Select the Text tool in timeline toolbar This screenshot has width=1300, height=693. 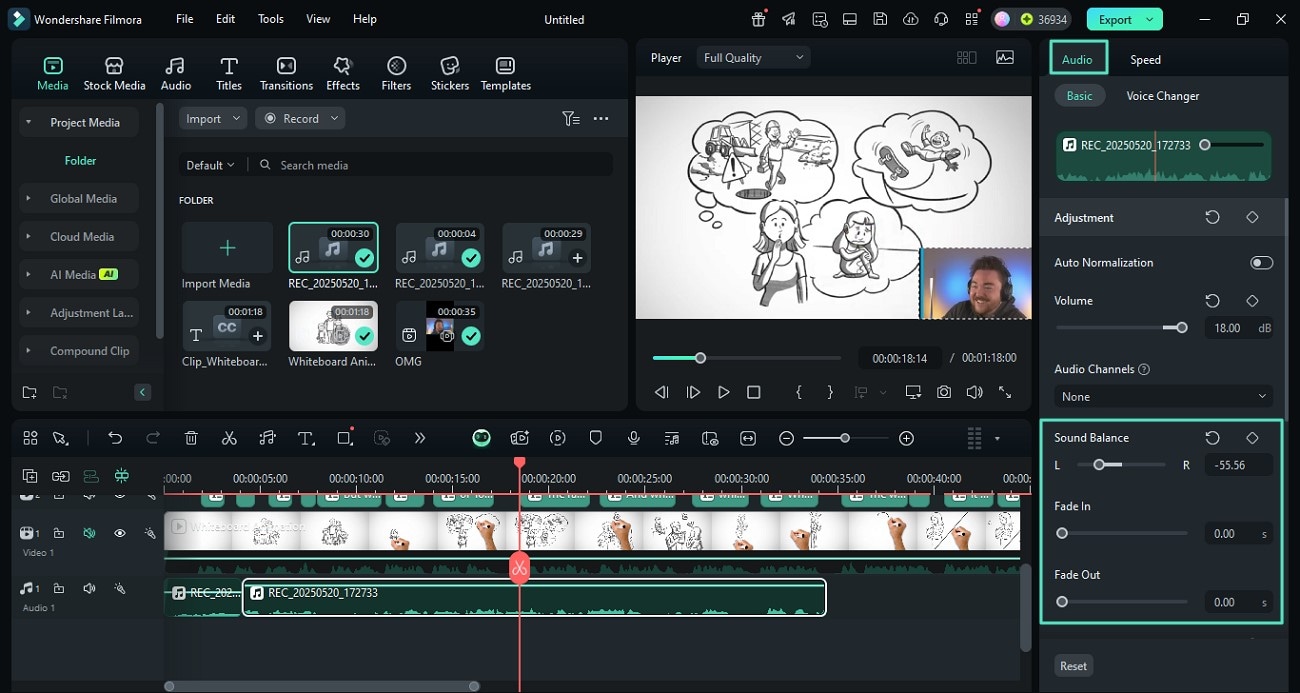306,438
